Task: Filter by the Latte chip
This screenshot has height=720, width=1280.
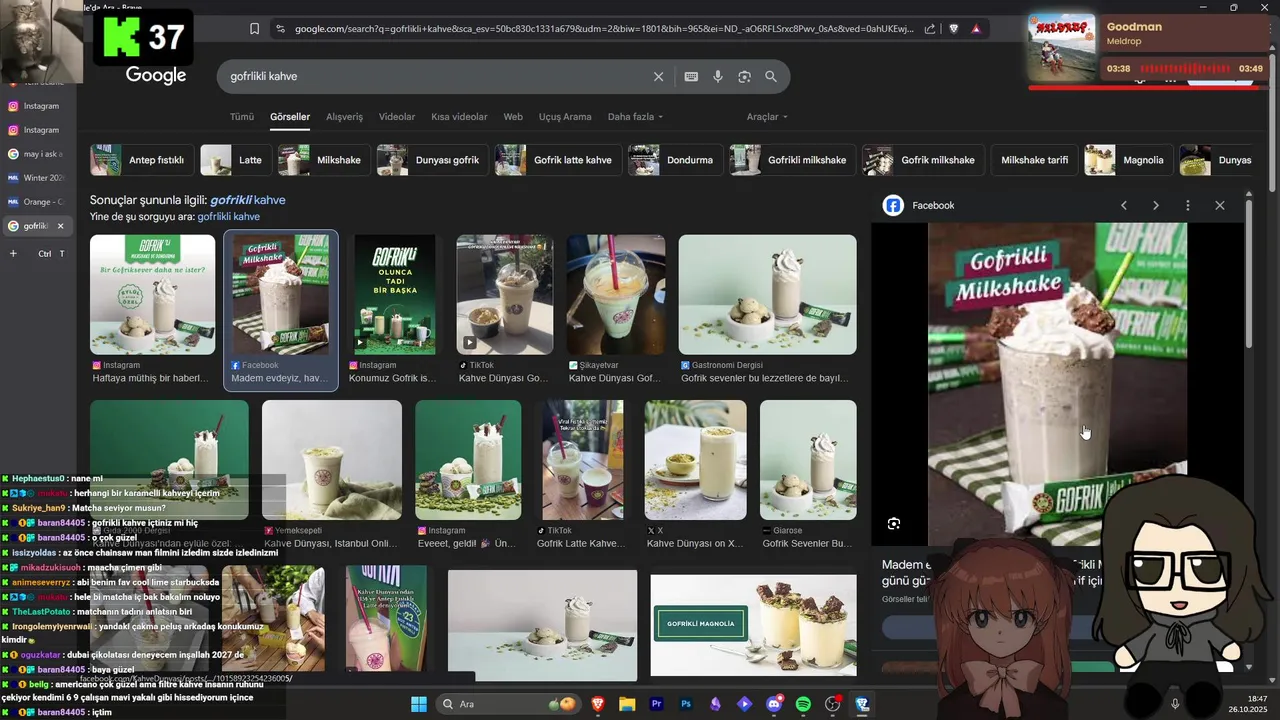Action: [x=235, y=160]
